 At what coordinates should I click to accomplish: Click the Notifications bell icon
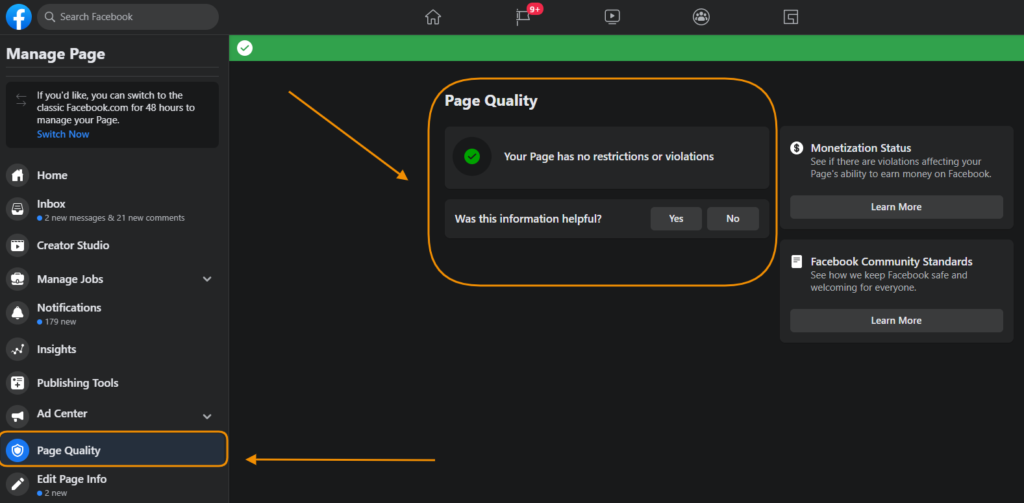(17, 313)
